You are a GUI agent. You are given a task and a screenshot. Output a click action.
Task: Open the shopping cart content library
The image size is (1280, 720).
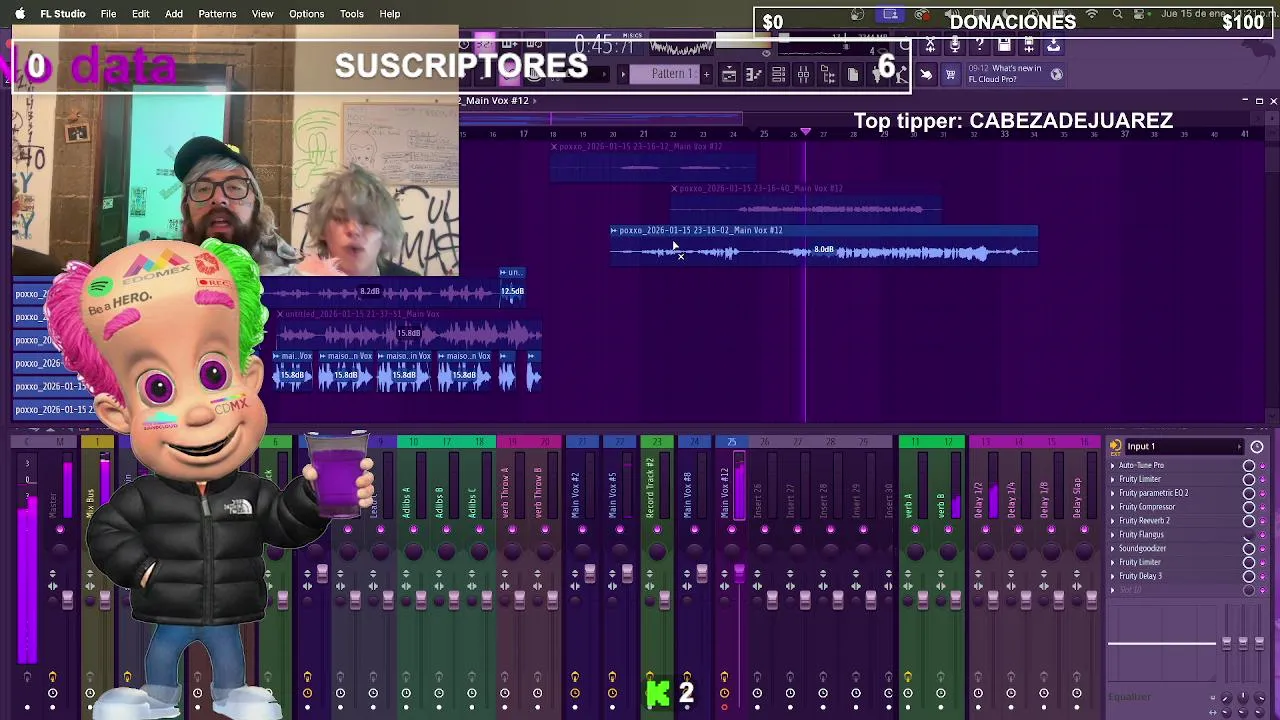950,75
